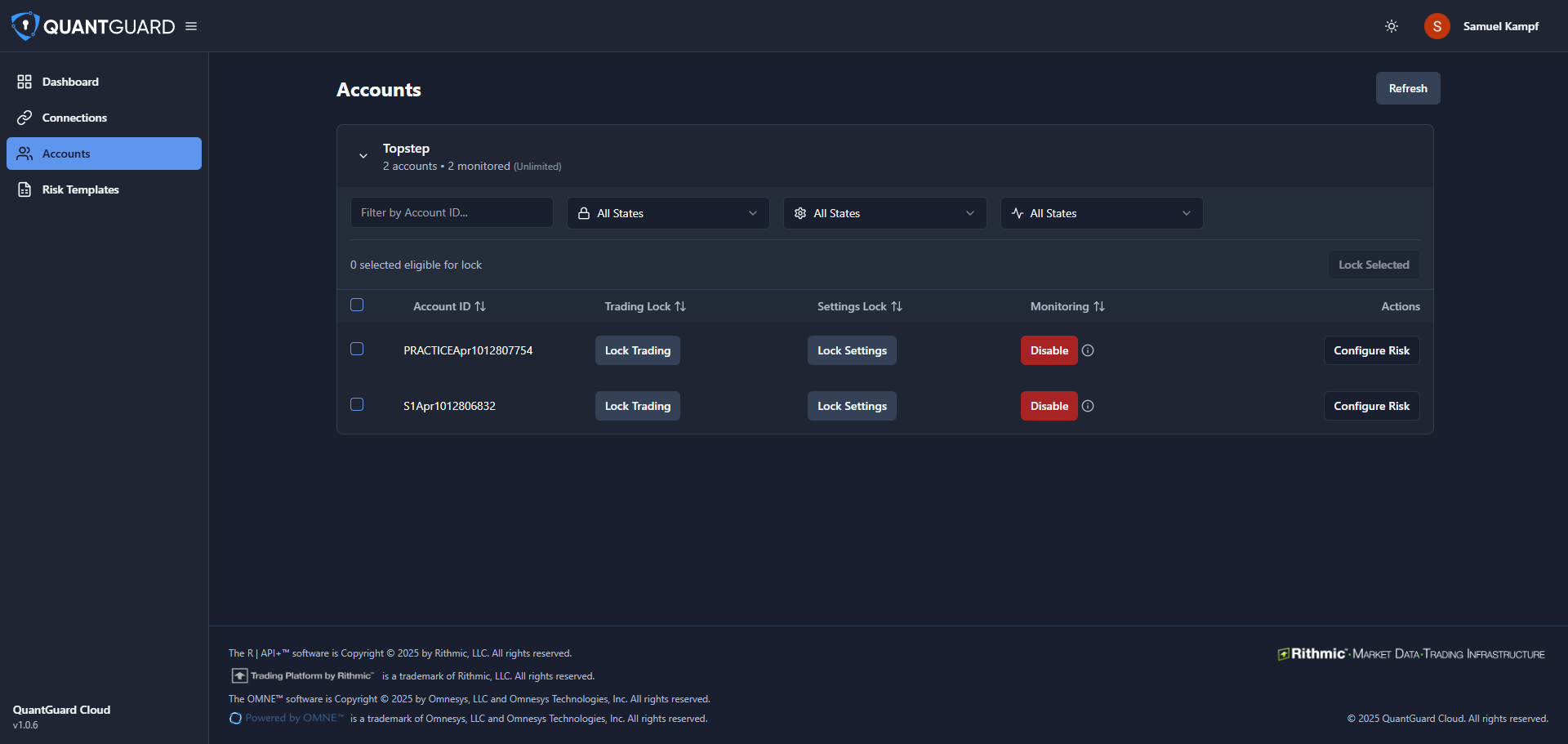Go to Dashboard in the sidebar
Image resolution: width=1568 pixels, height=744 pixels.
pos(70,82)
